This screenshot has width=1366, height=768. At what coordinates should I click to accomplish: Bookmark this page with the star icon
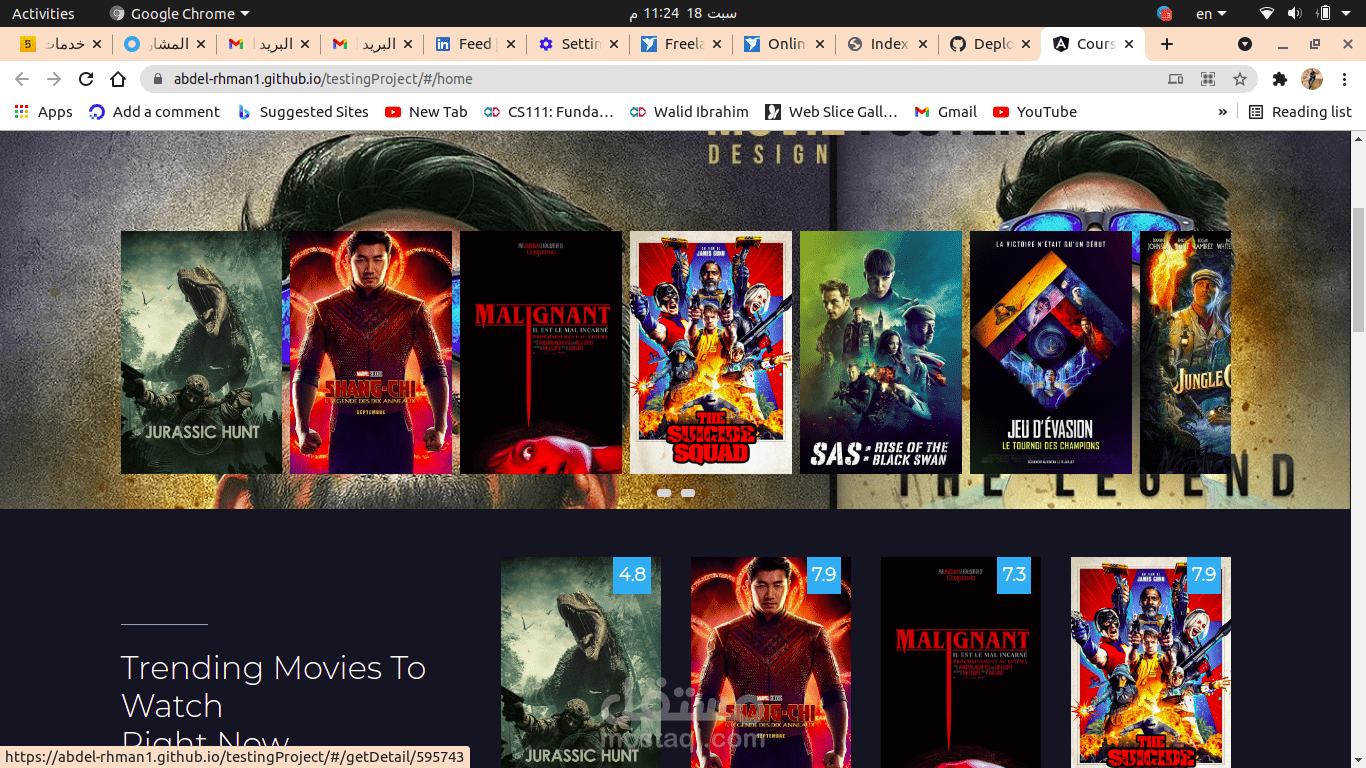click(1240, 79)
